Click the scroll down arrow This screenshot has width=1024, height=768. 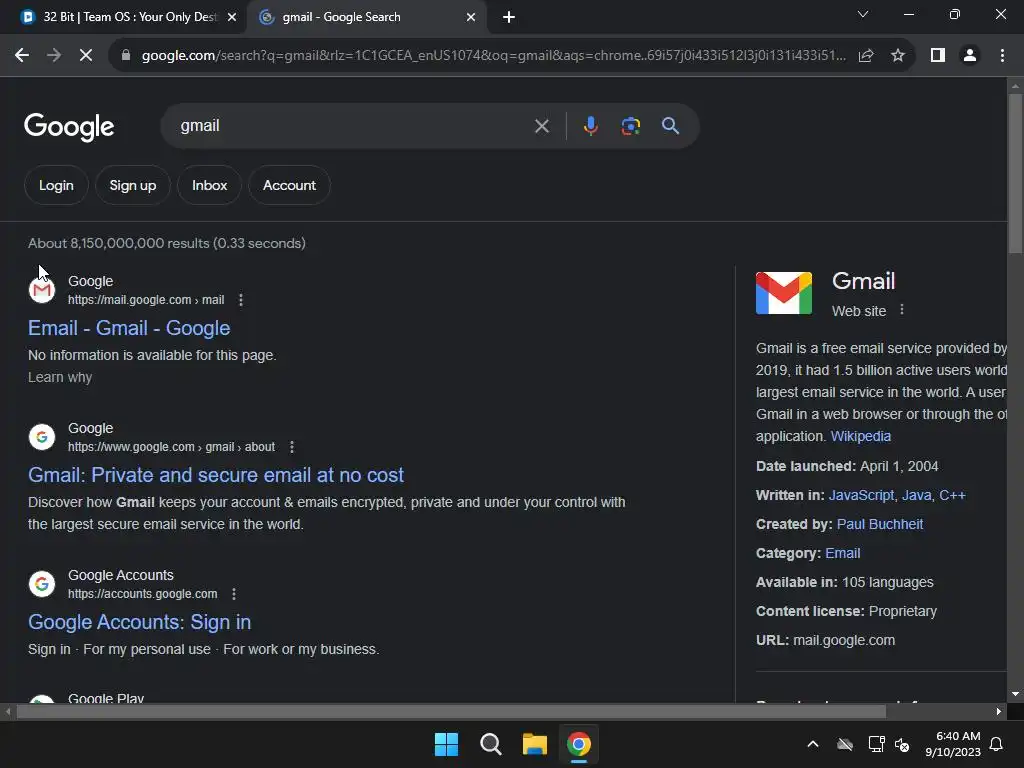1015,694
